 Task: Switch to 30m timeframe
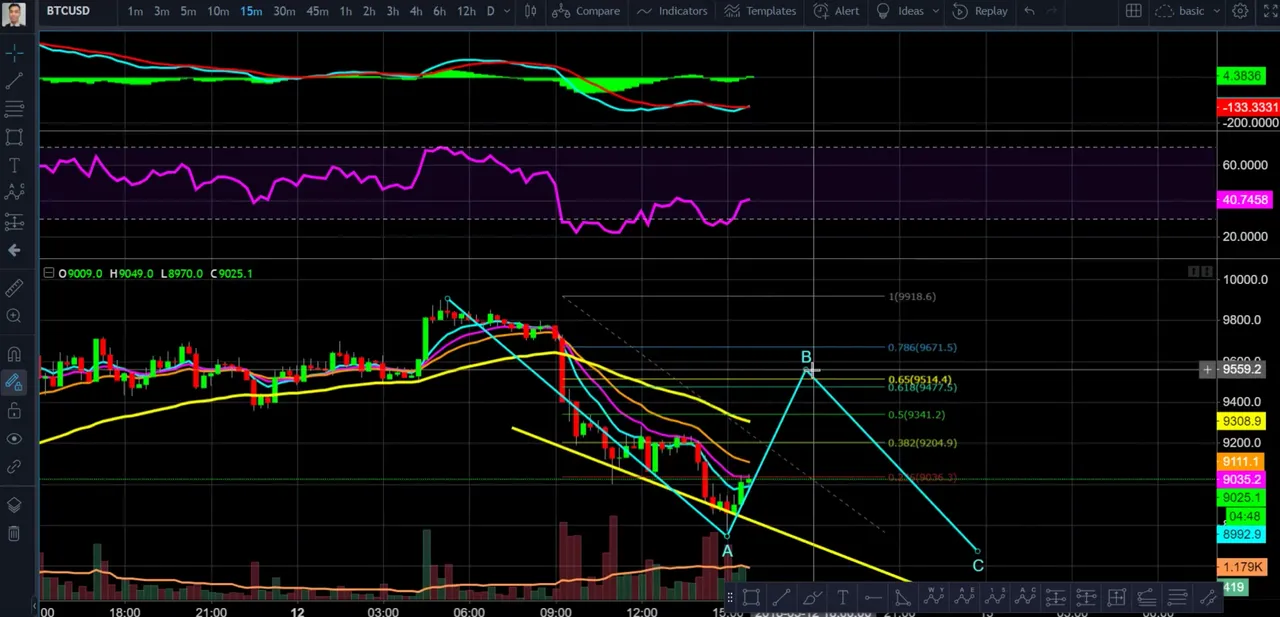tap(284, 11)
